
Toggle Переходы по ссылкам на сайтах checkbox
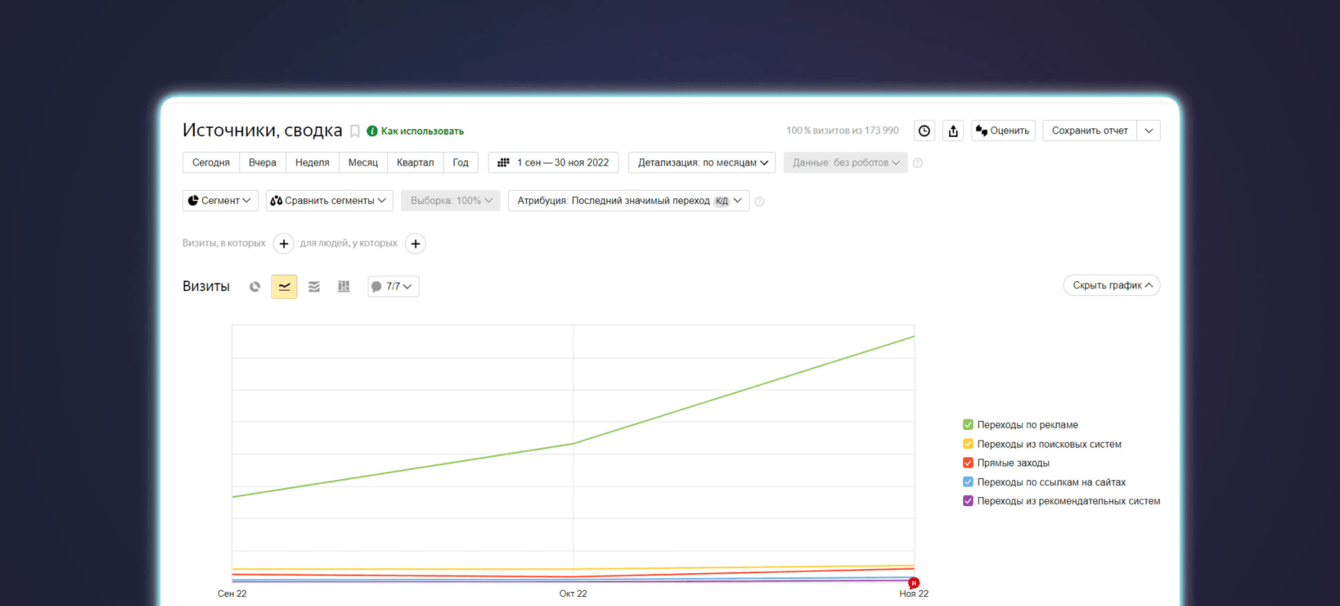coord(968,482)
